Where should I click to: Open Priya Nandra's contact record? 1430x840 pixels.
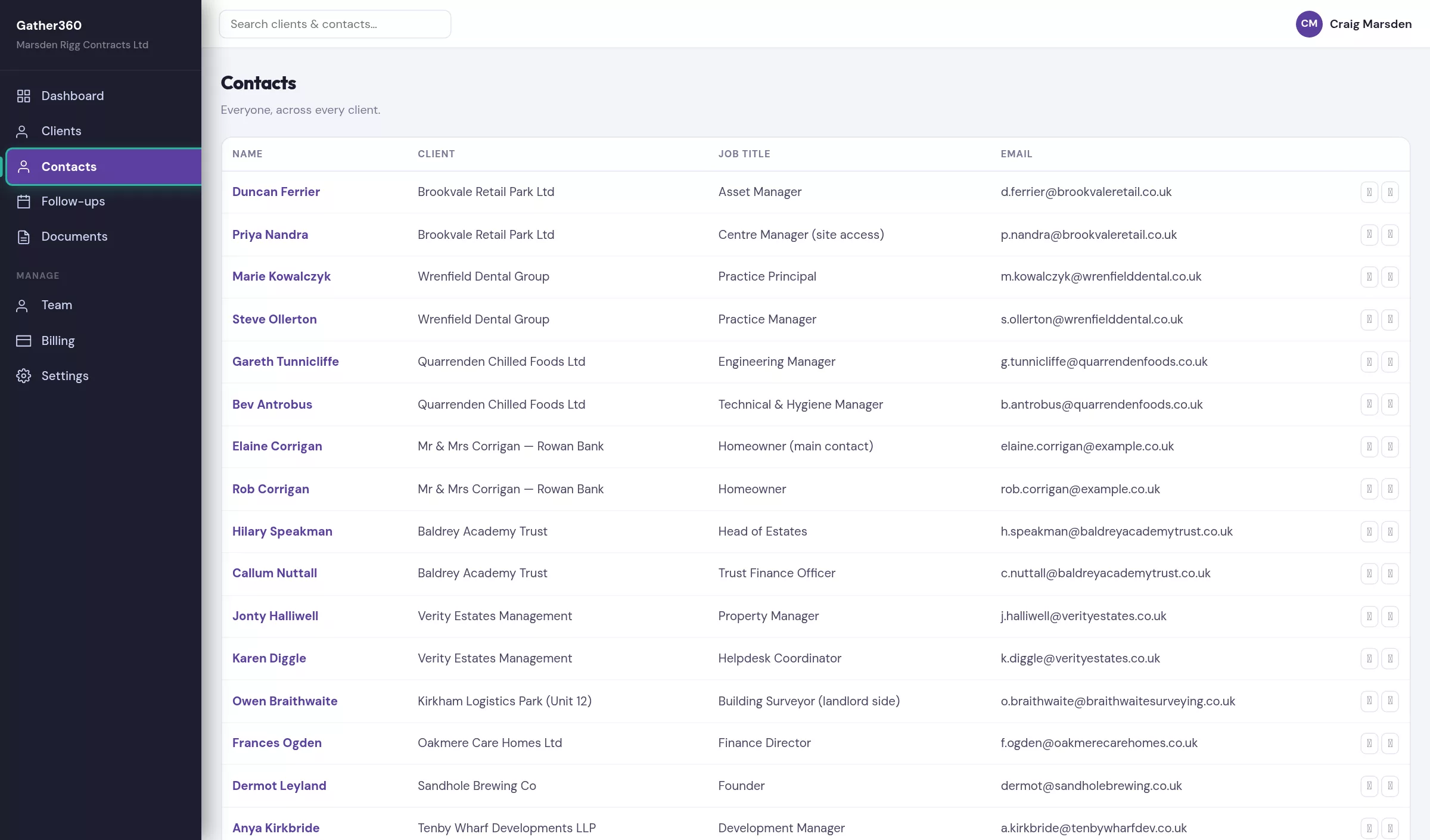pos(270,235)
